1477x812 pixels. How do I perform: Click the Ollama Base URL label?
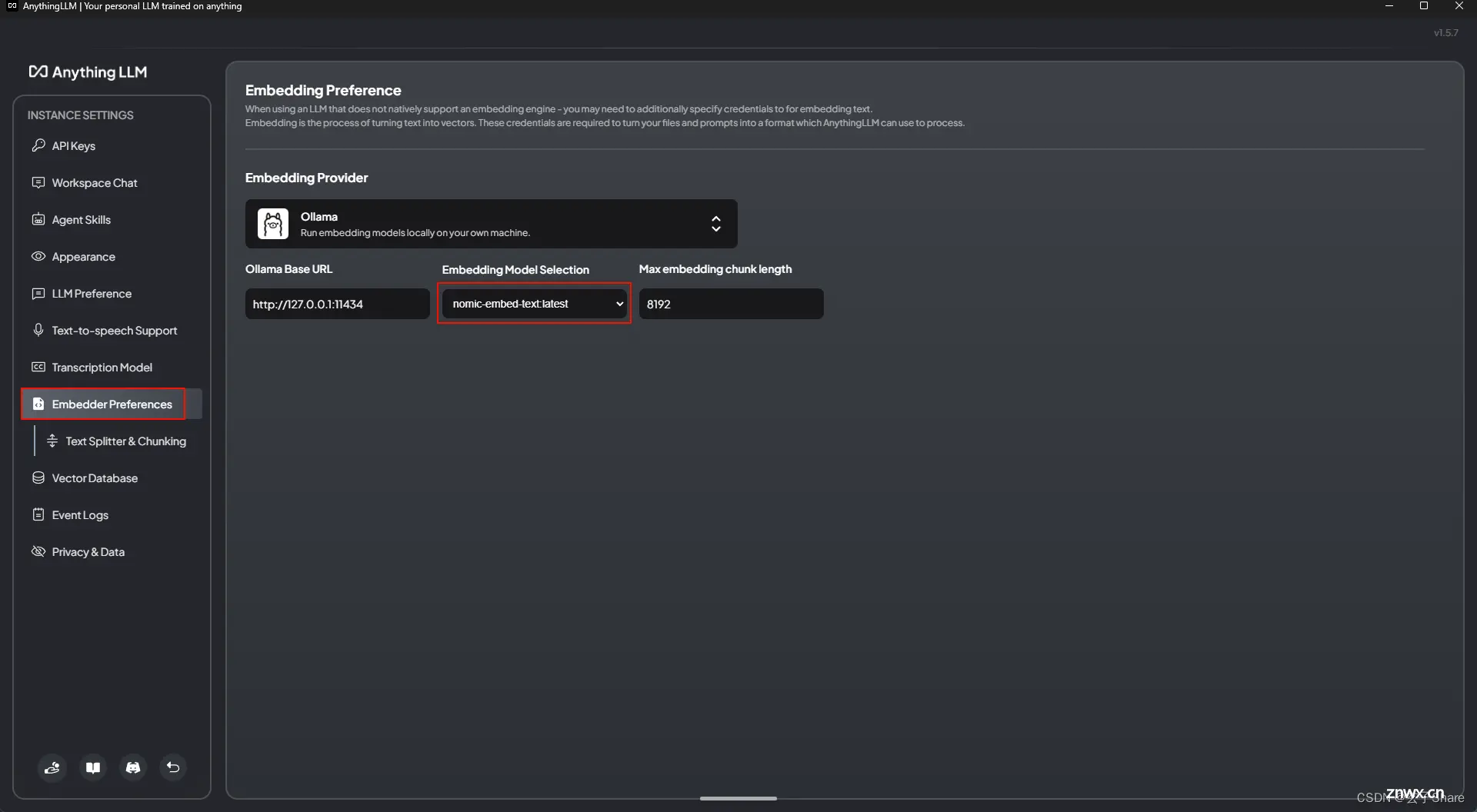click(288, 269)
